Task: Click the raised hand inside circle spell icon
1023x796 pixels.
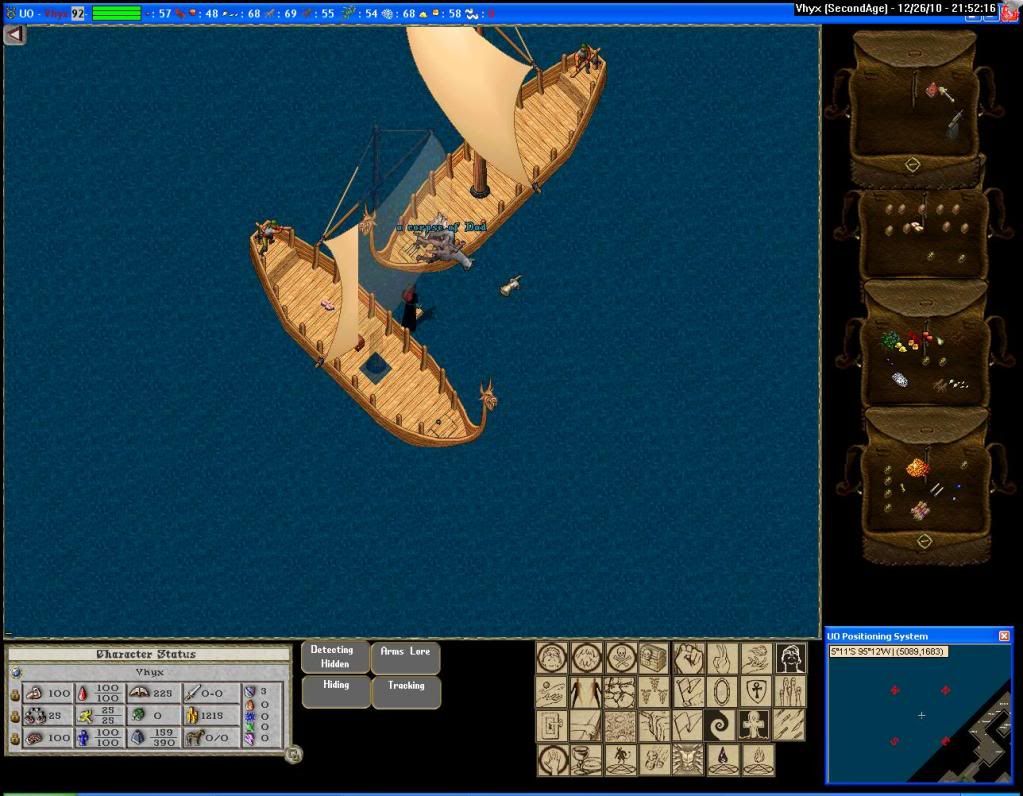Action: coord(552,759)
